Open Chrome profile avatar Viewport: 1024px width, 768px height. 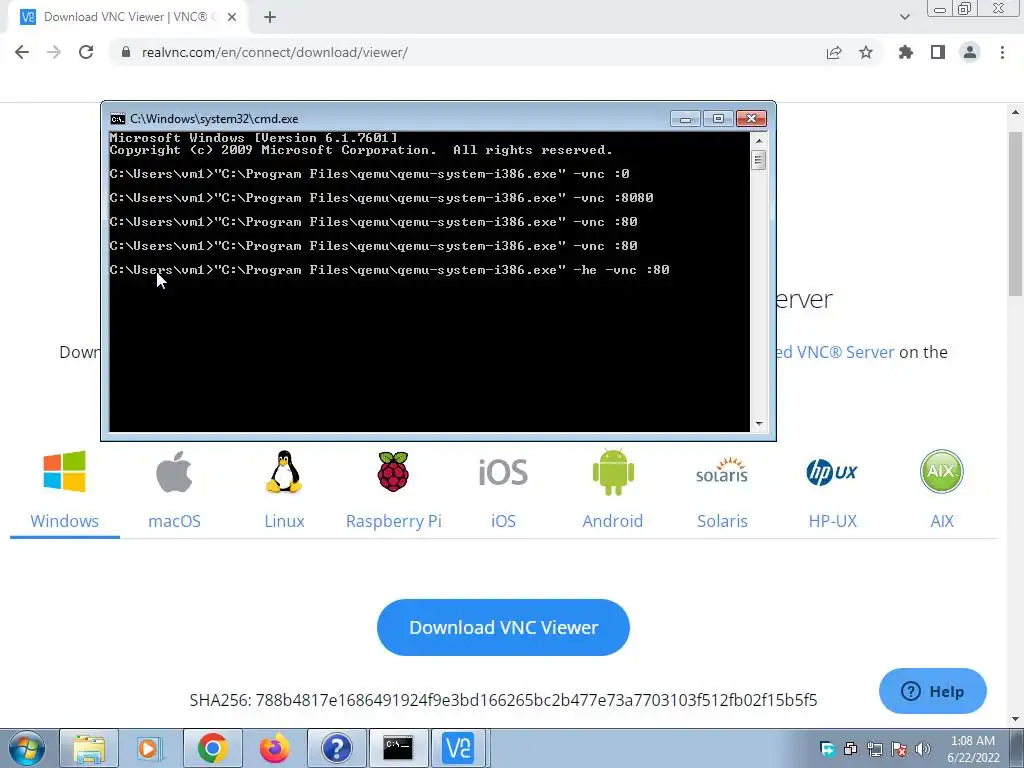click(970, 52)
